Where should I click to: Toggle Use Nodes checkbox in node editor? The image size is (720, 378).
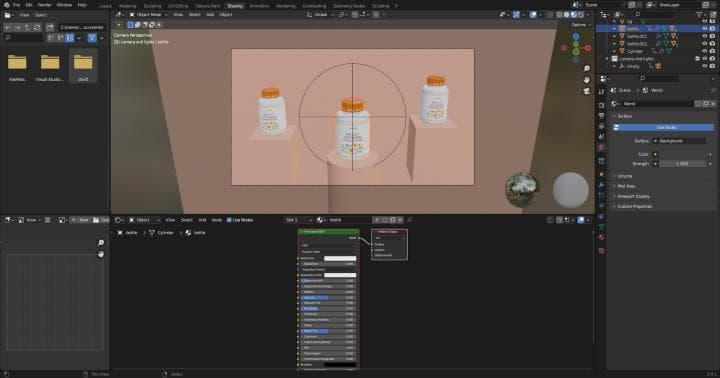click(x=229, y=220)
